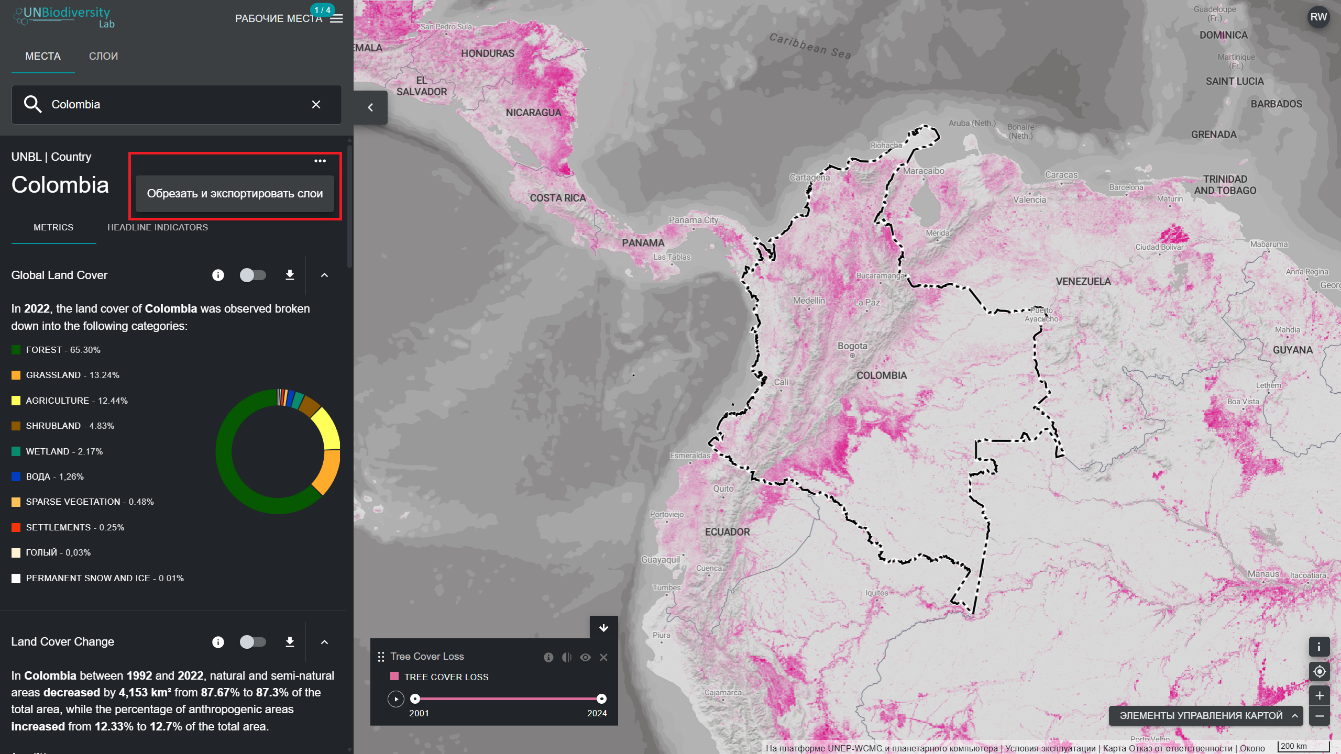Download Global Land Cover data

click(290, 275)
